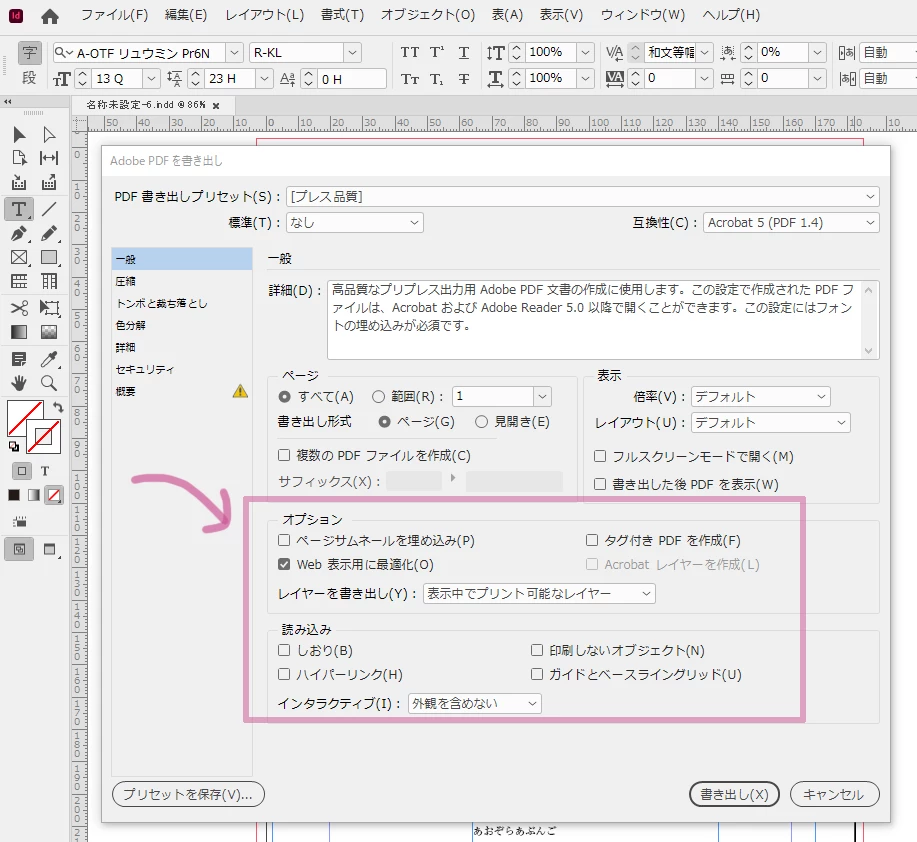Select the Selection tool arrow

coord(19,135)
